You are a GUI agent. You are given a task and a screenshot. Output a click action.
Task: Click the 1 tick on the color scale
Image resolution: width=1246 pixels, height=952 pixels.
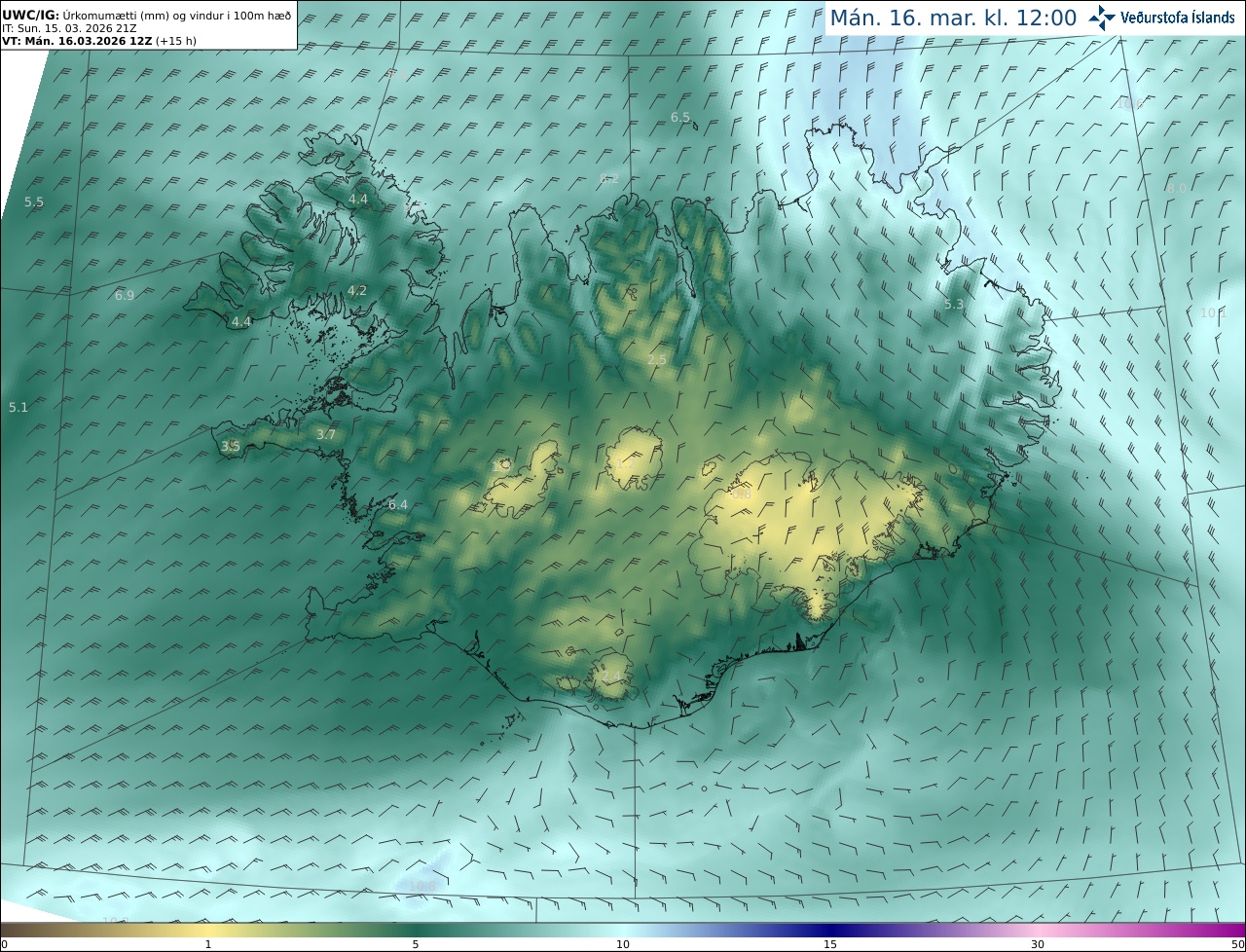click(208, 944)
